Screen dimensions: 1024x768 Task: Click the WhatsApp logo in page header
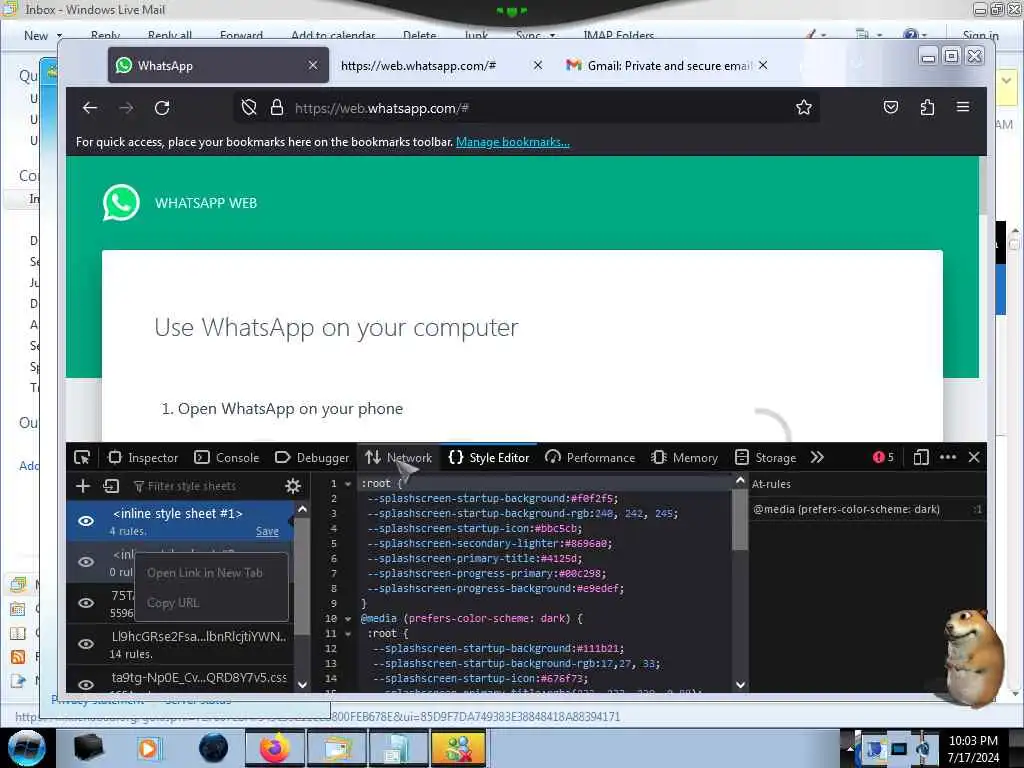[121, 203]
